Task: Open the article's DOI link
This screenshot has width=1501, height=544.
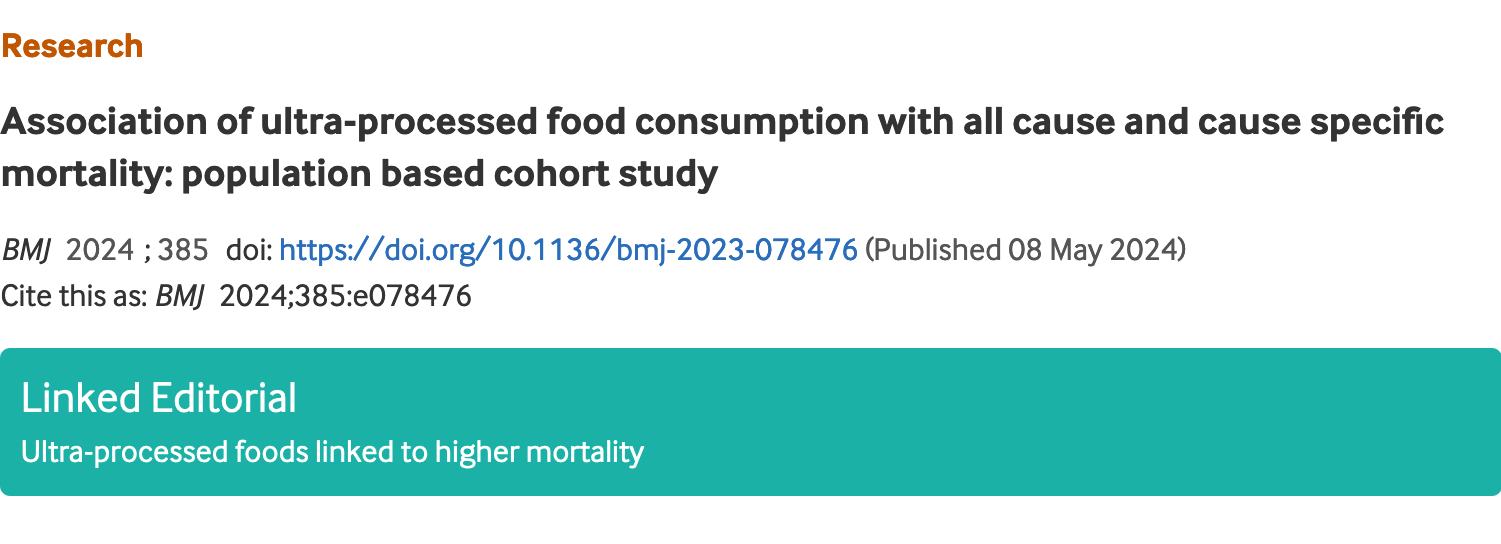Action: coord(568,249)
